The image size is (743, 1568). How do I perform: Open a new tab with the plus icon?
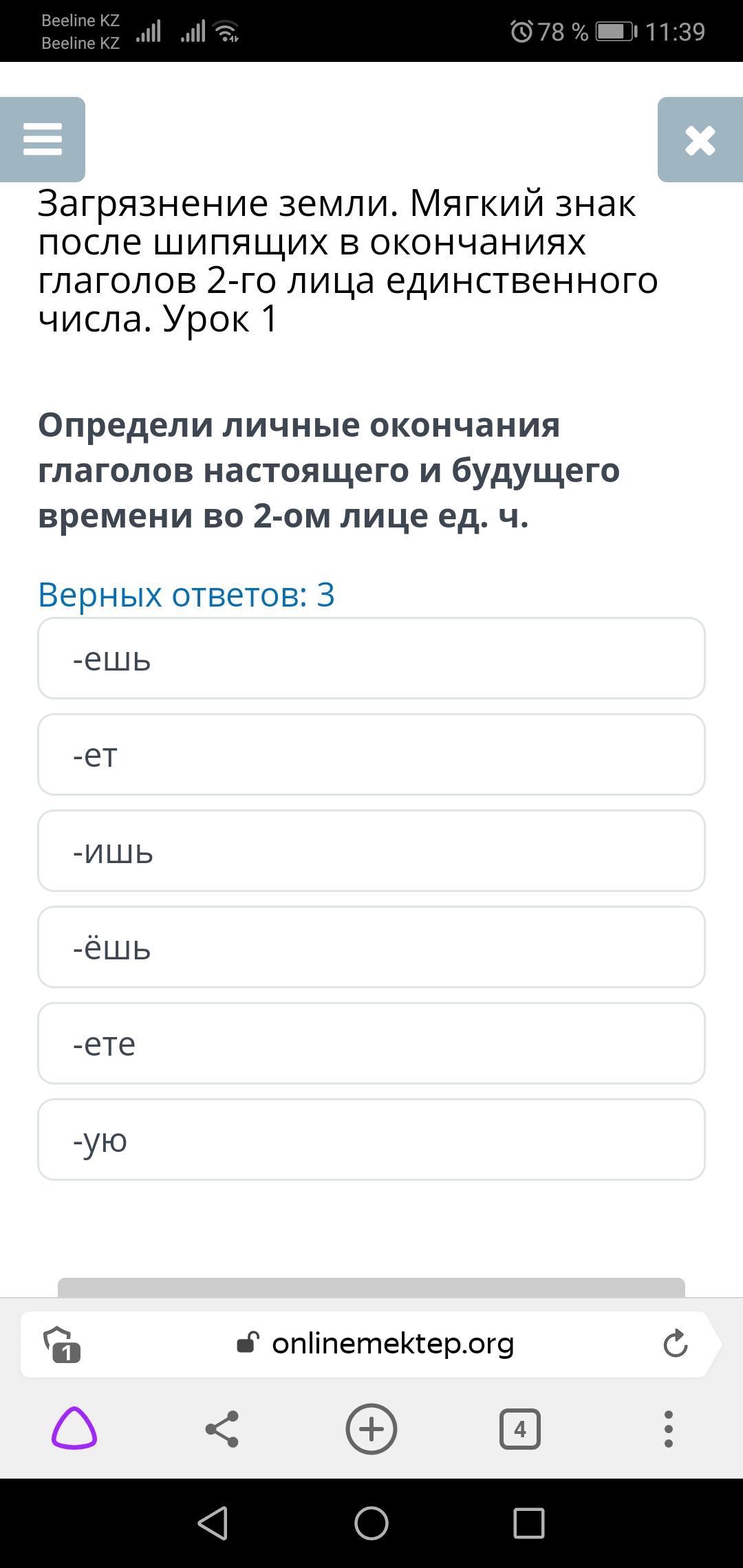371,1429
